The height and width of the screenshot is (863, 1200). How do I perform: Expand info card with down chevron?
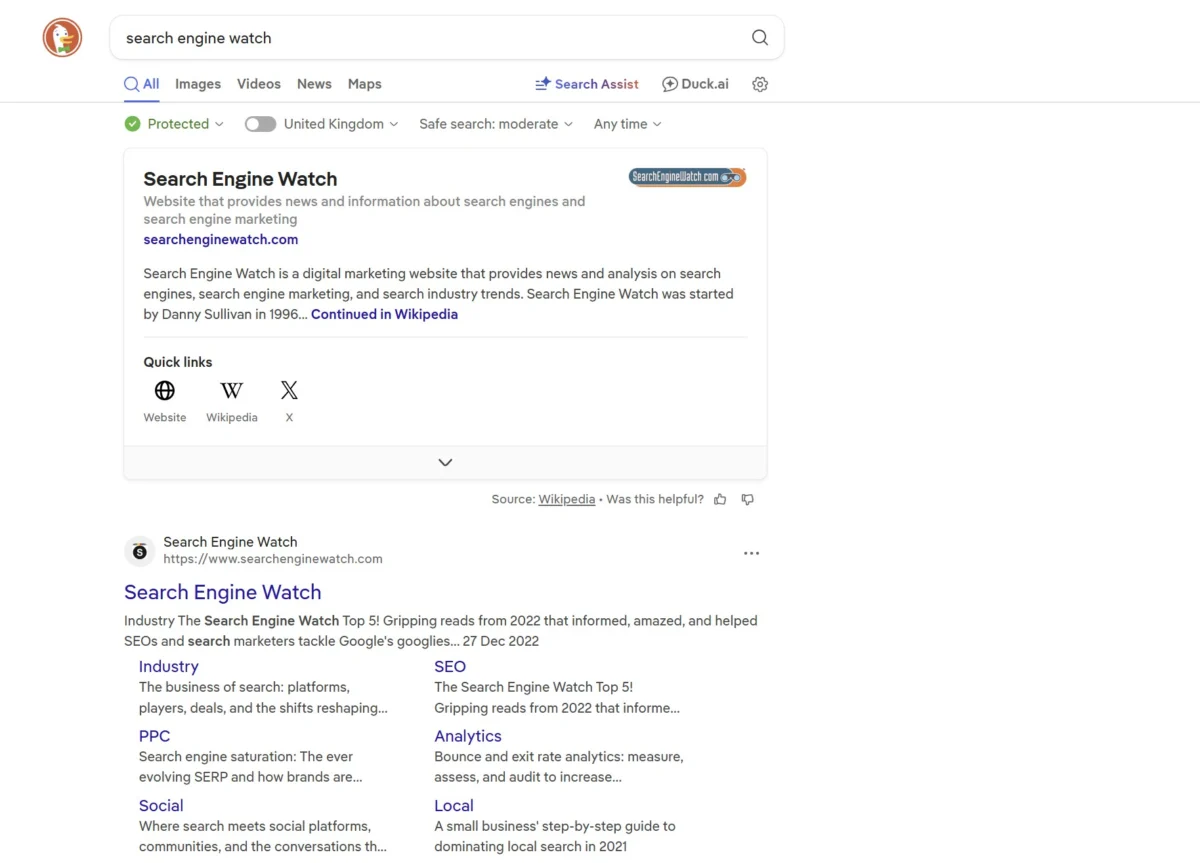point(445,462)
